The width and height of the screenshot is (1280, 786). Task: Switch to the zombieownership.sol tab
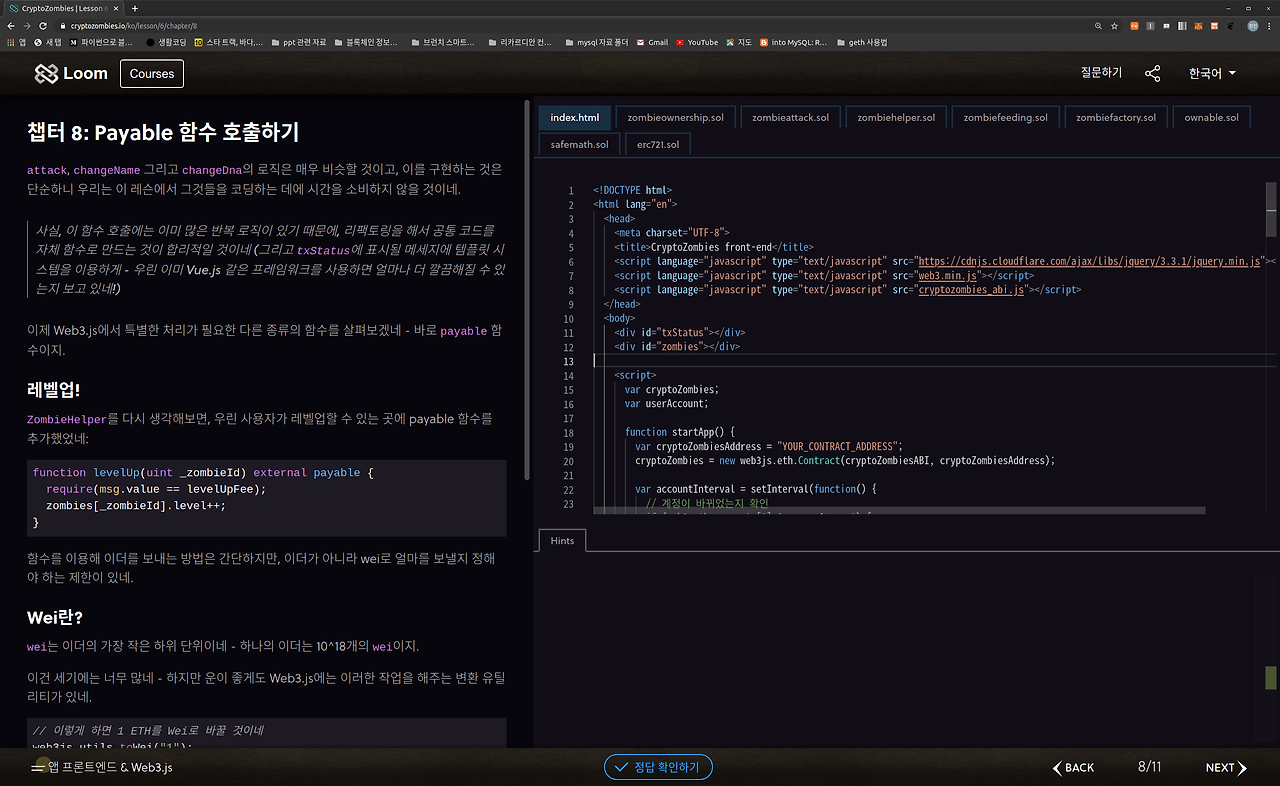pyautogui.click(x=675, y=117)
